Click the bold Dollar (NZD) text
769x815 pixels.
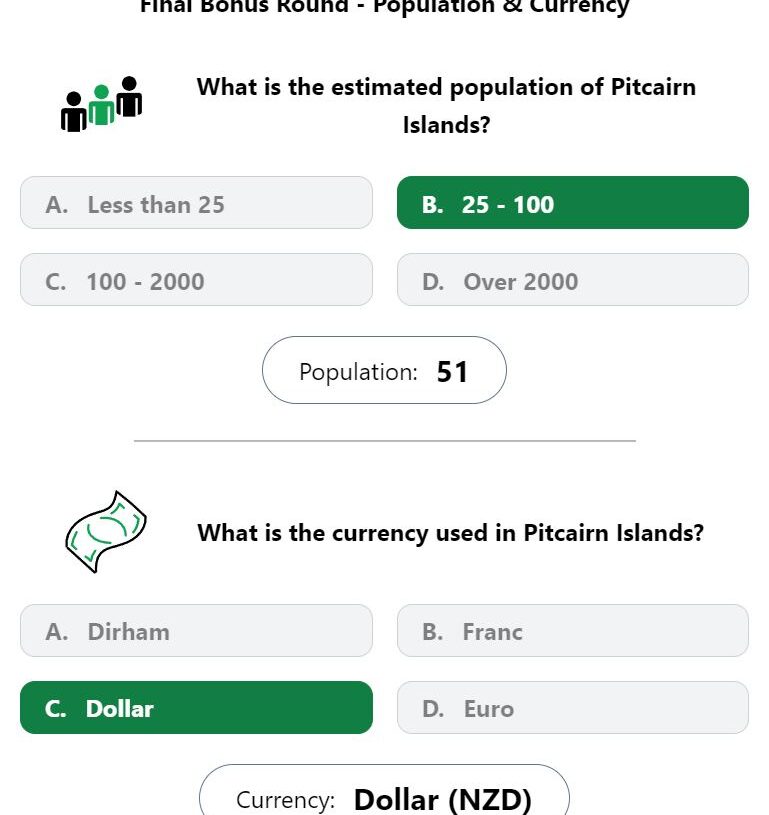click(x=442, y=799)
